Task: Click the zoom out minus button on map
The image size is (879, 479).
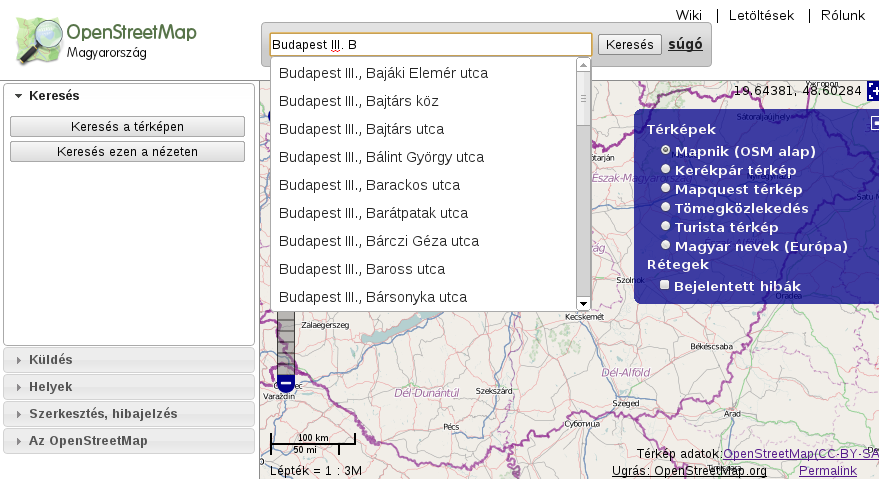Action: [286, 384]
